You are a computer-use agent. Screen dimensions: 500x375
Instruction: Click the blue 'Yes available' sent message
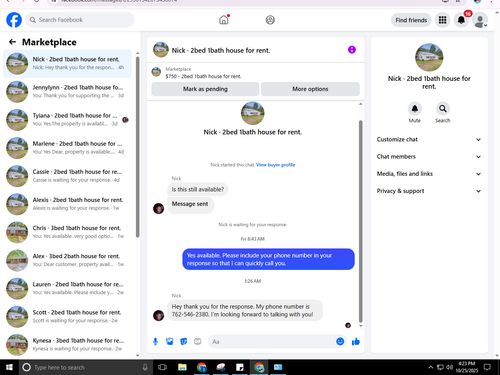268,259
